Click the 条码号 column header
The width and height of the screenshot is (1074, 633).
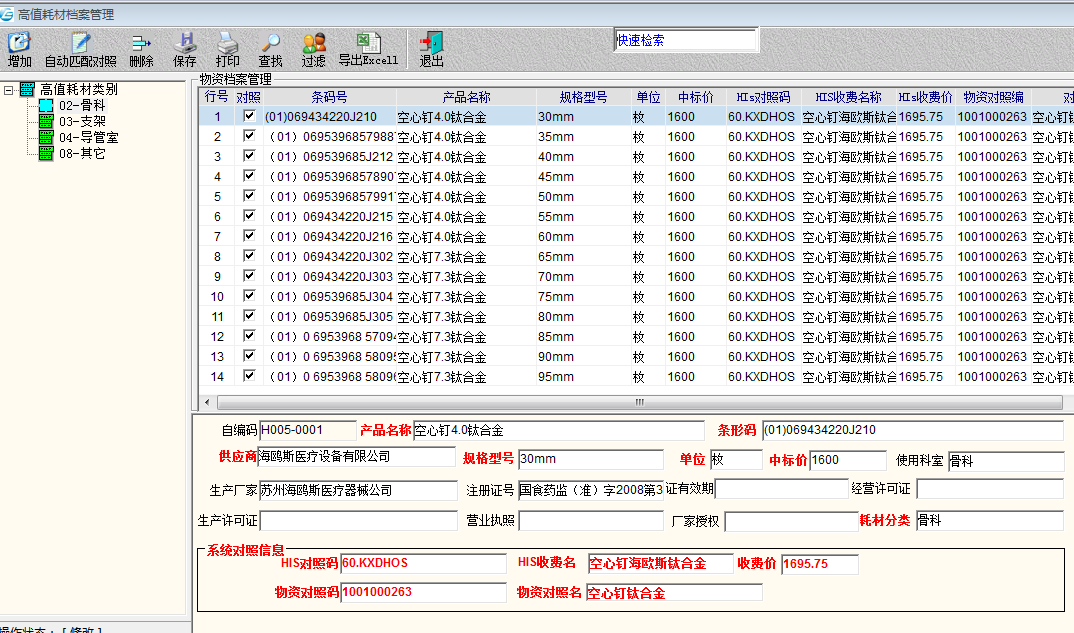pyautogui.click(x=329, y=97)
